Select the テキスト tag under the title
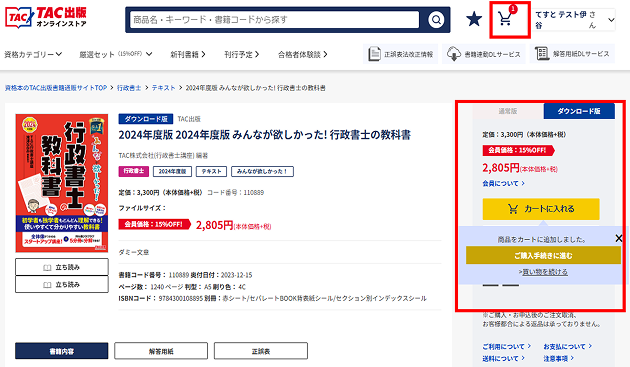 pos(211,171)
